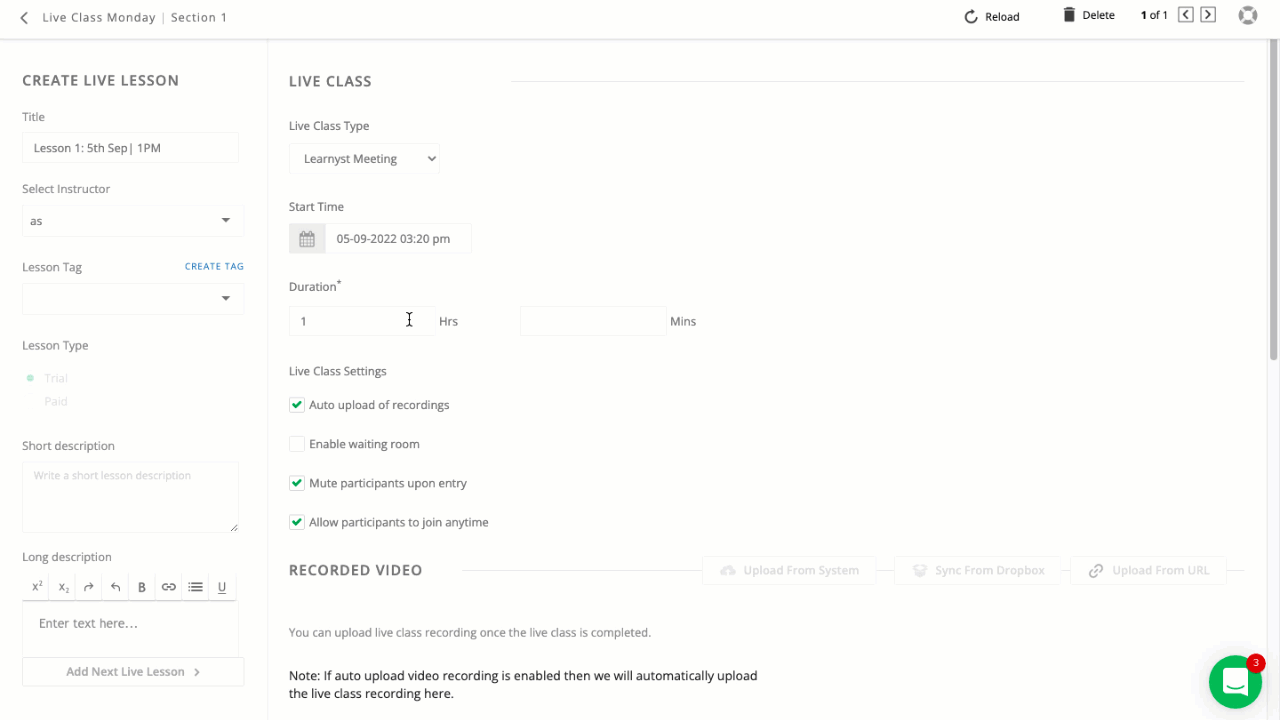The width and height of the screenshot is (1280, 720).
Task: Toggle bullet list in Long description
Action: click(x=195, y=587)
